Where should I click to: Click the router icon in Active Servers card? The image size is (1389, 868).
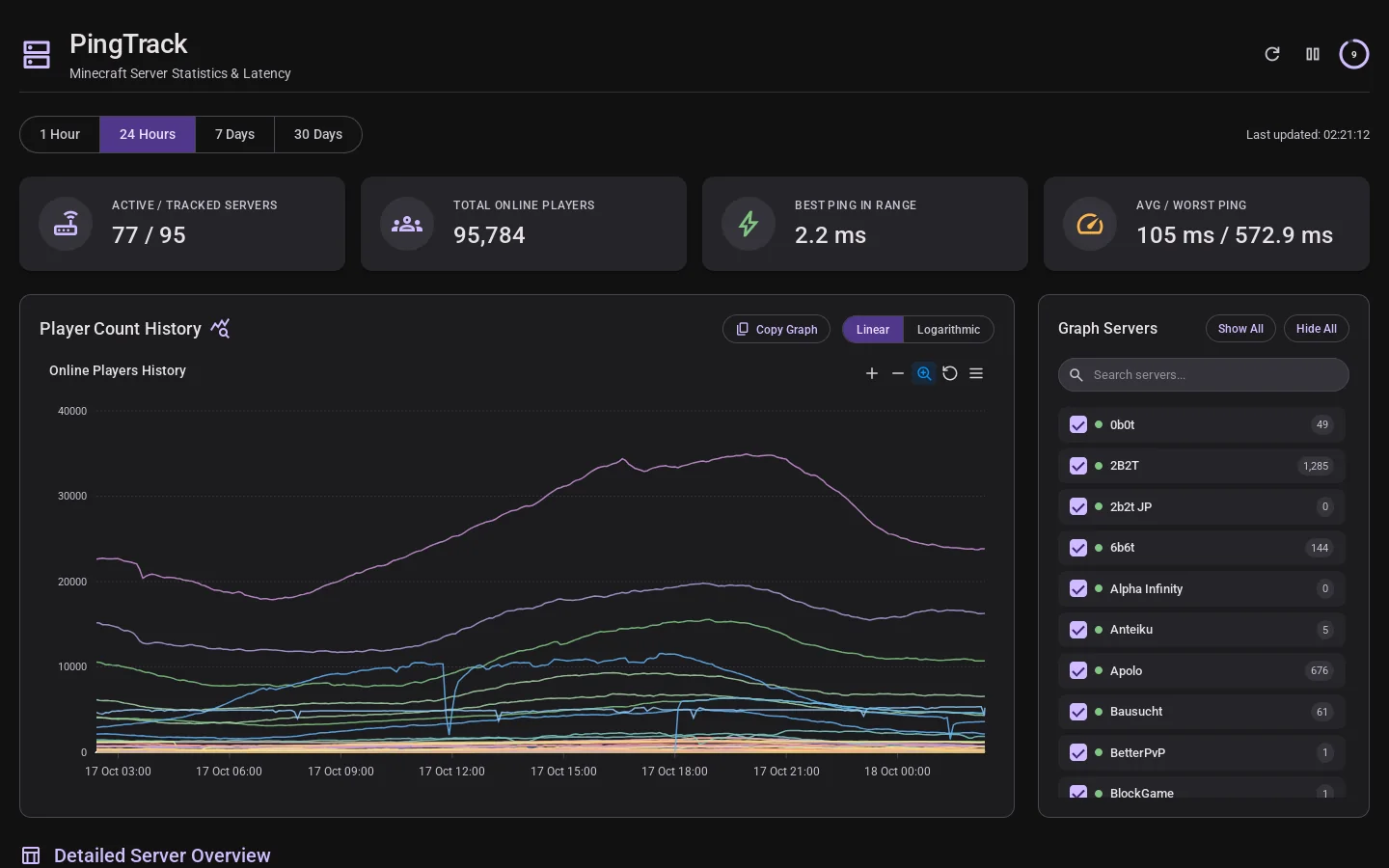coord(66,224)
